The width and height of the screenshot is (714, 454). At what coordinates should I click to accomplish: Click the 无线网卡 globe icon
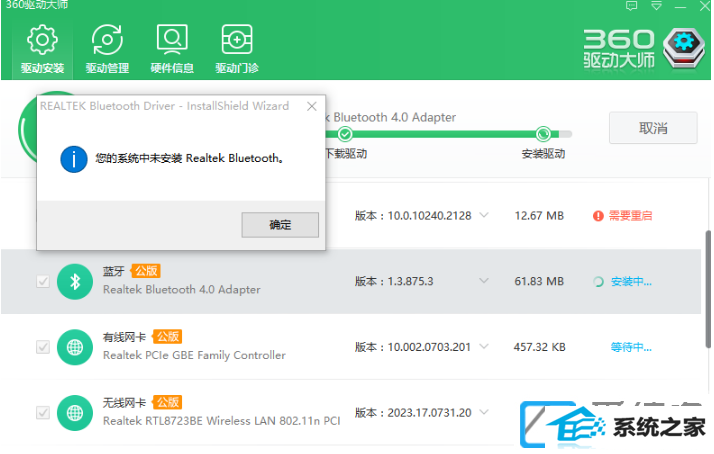click(75, 413)
